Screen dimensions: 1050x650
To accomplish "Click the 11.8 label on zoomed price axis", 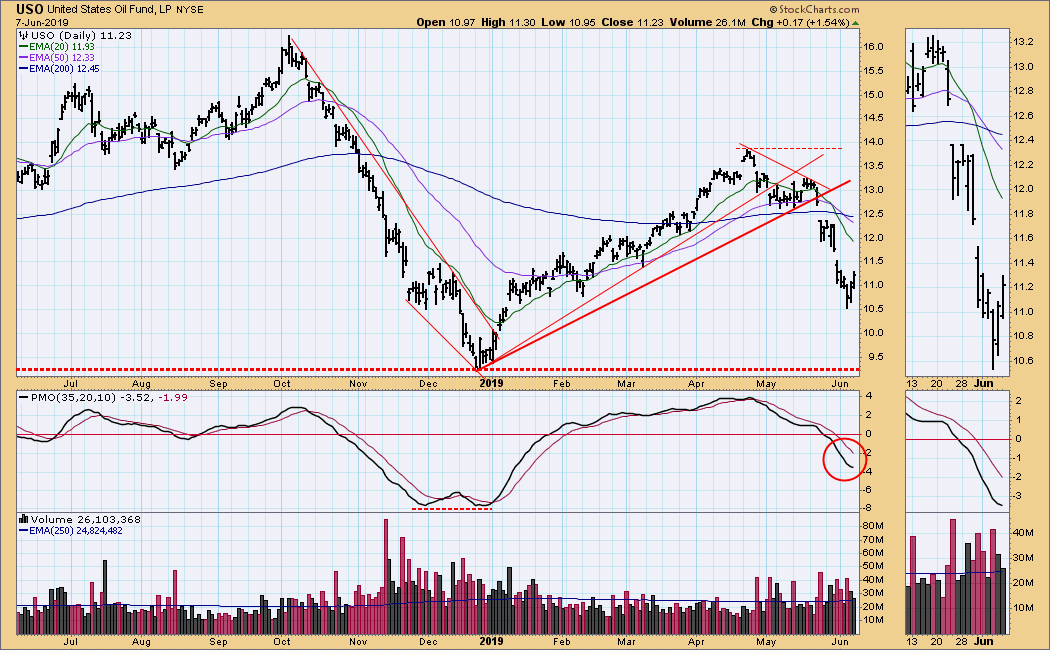I will 1023,214.
